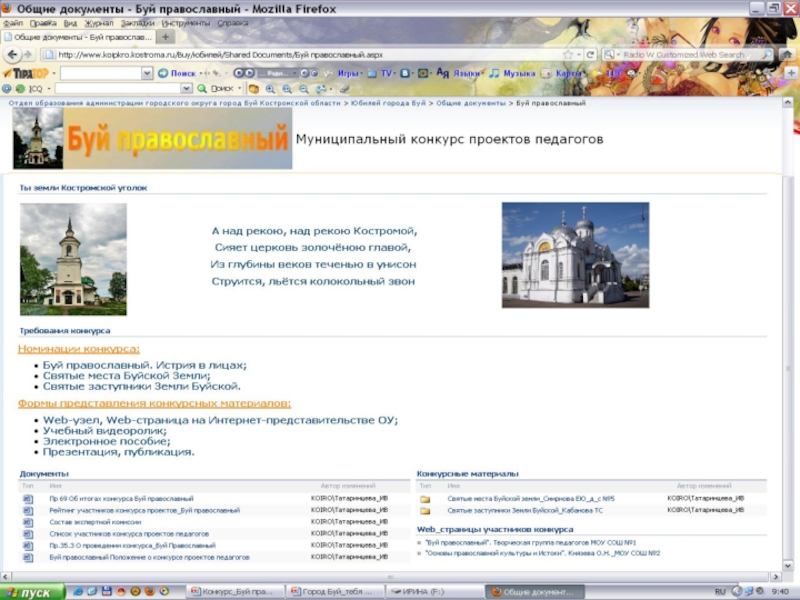
Task: Click the zoom-in magnifier on the ICQ toolbar
Action: 270,89
